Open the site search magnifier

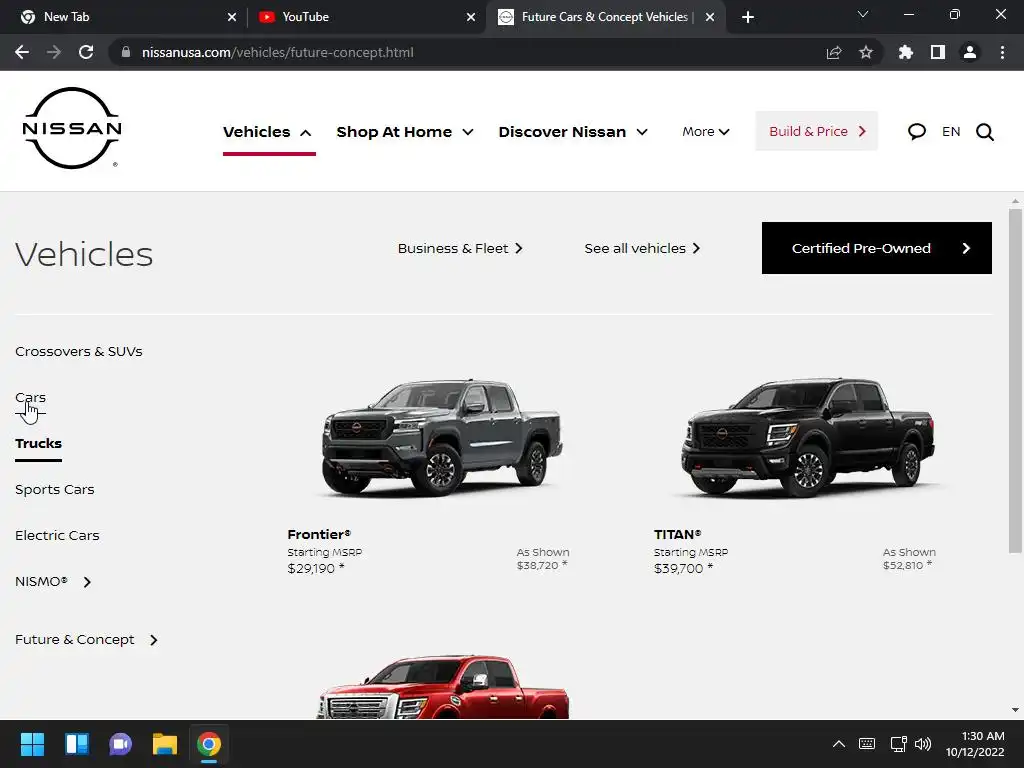tap(985, 132)
